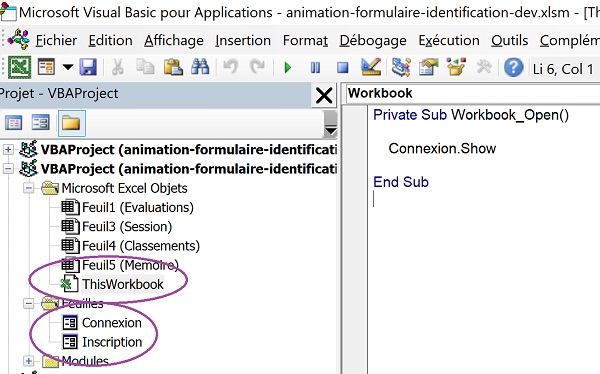Click on the Connexion.Show code line

[442, 149]
